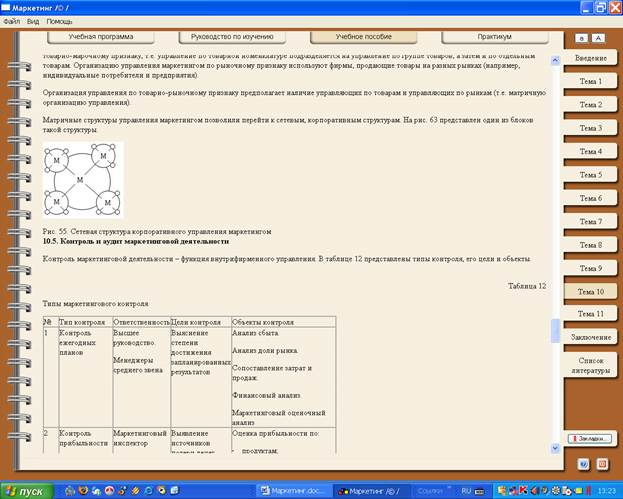
Task: Go to Введение section
Action: click(x=591, y=58)
